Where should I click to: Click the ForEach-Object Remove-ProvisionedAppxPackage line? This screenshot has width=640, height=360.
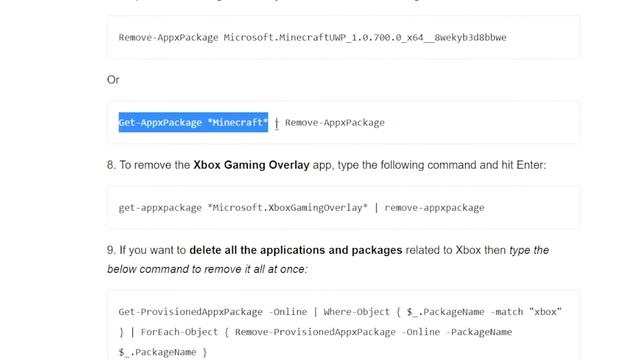tap(315, 332)
